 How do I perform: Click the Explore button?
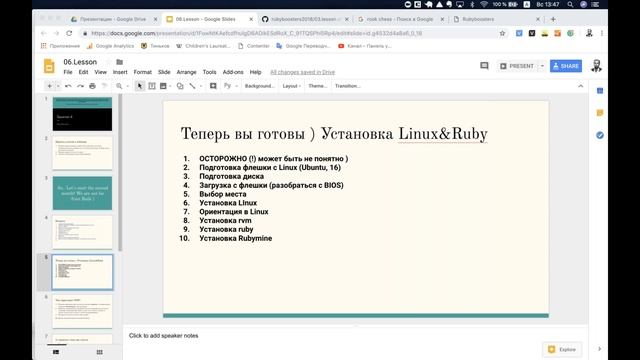point(562,349)
